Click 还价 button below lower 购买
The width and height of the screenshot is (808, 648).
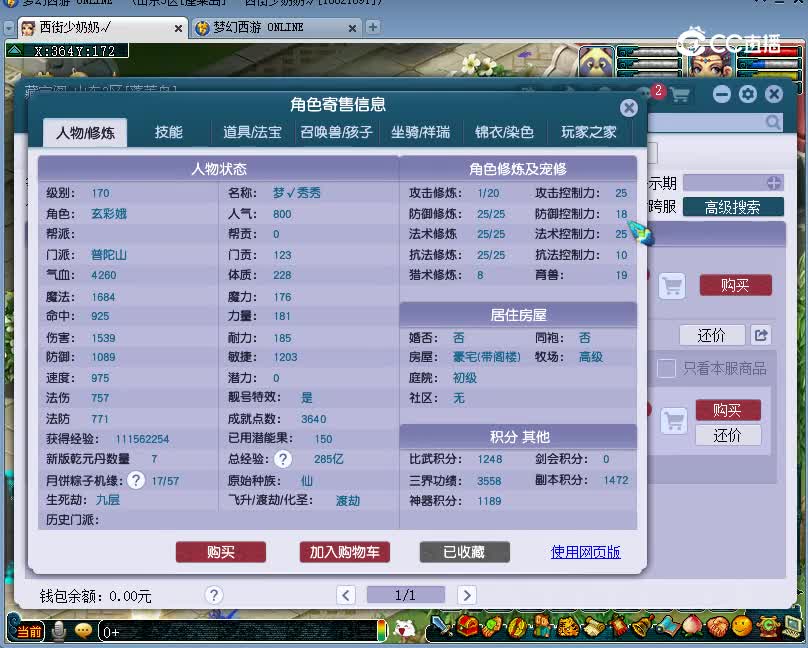click(x=728, y=435)
